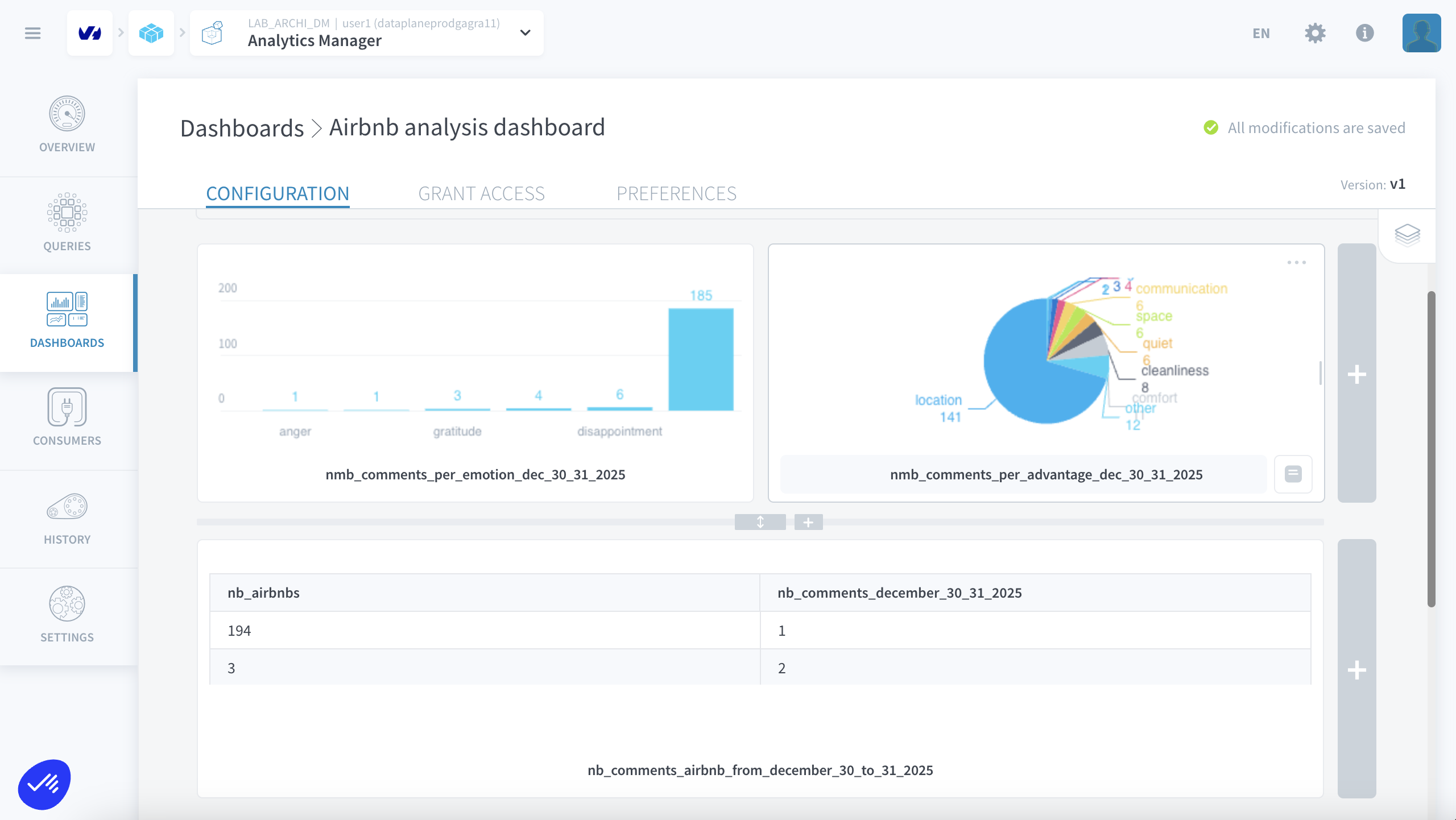Open the layers panel icon

1407,235
